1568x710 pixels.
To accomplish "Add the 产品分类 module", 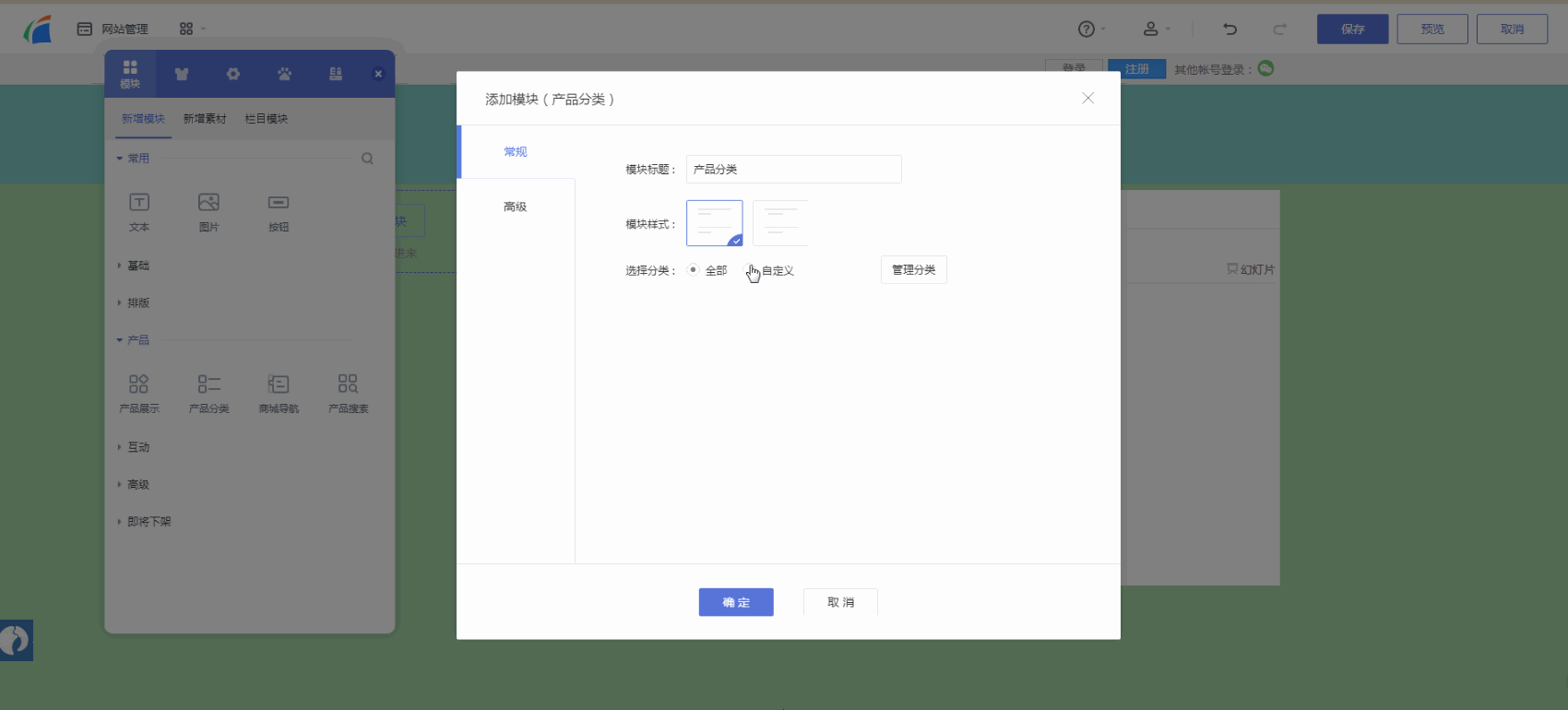I will [x=209, y=394].
